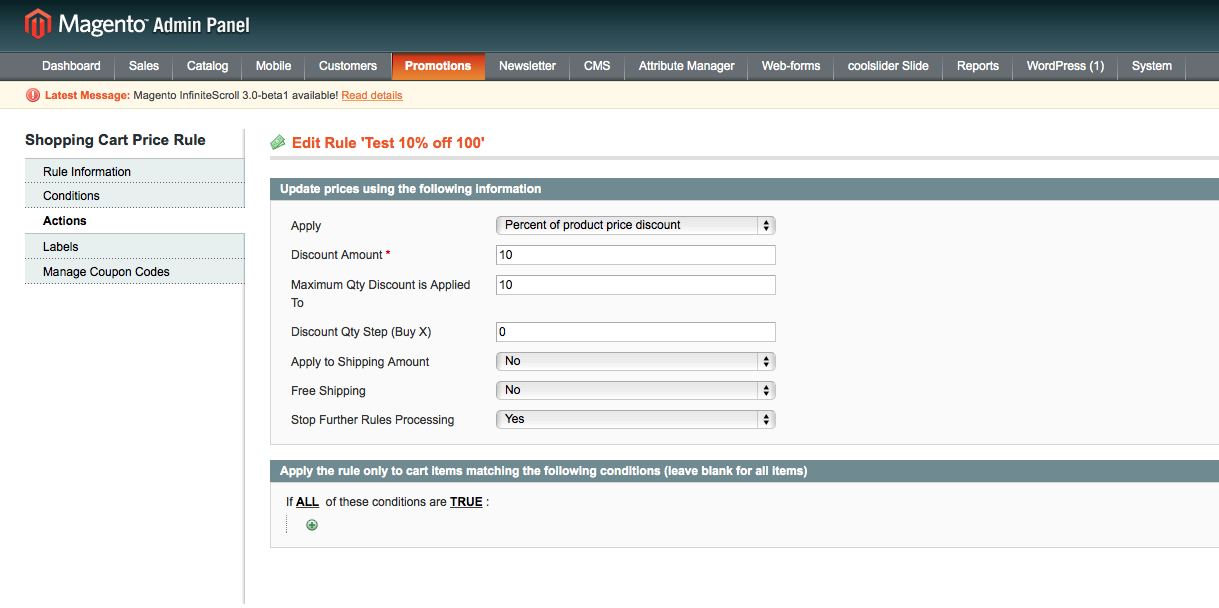The height and width of the screenshot is (608, 1219).
Task: Open the Apply to Shipping Amount dropdown
Action: (x=636, y=361)
